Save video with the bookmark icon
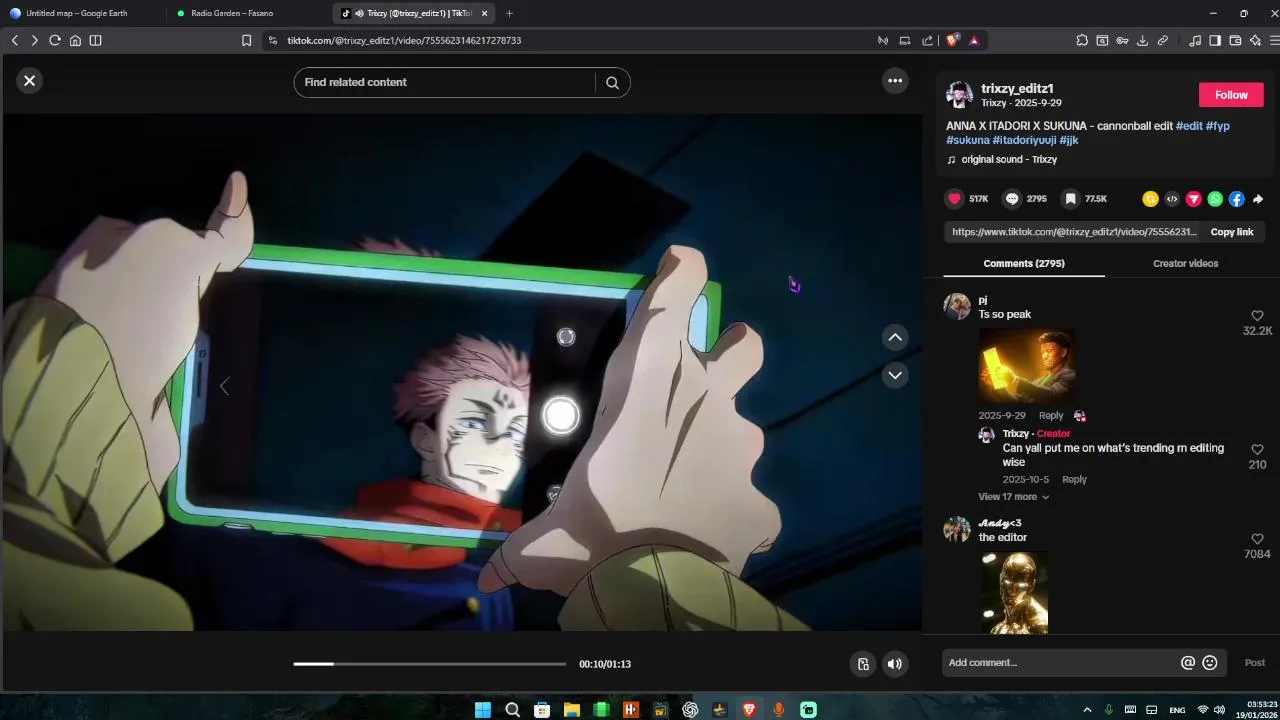 pyautogui.click(x=1070, y=199)
